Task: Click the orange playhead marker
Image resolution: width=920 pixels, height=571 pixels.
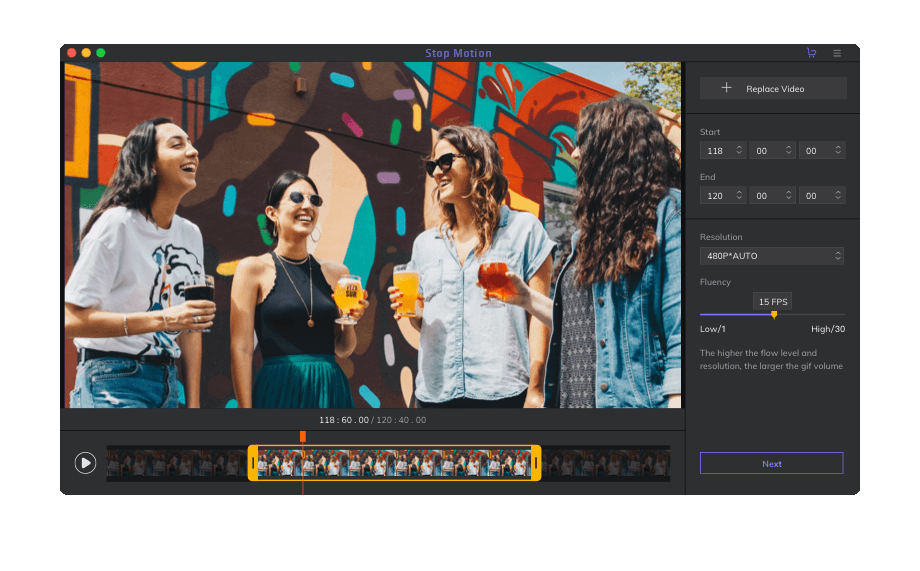Action: tap(302, 437)
